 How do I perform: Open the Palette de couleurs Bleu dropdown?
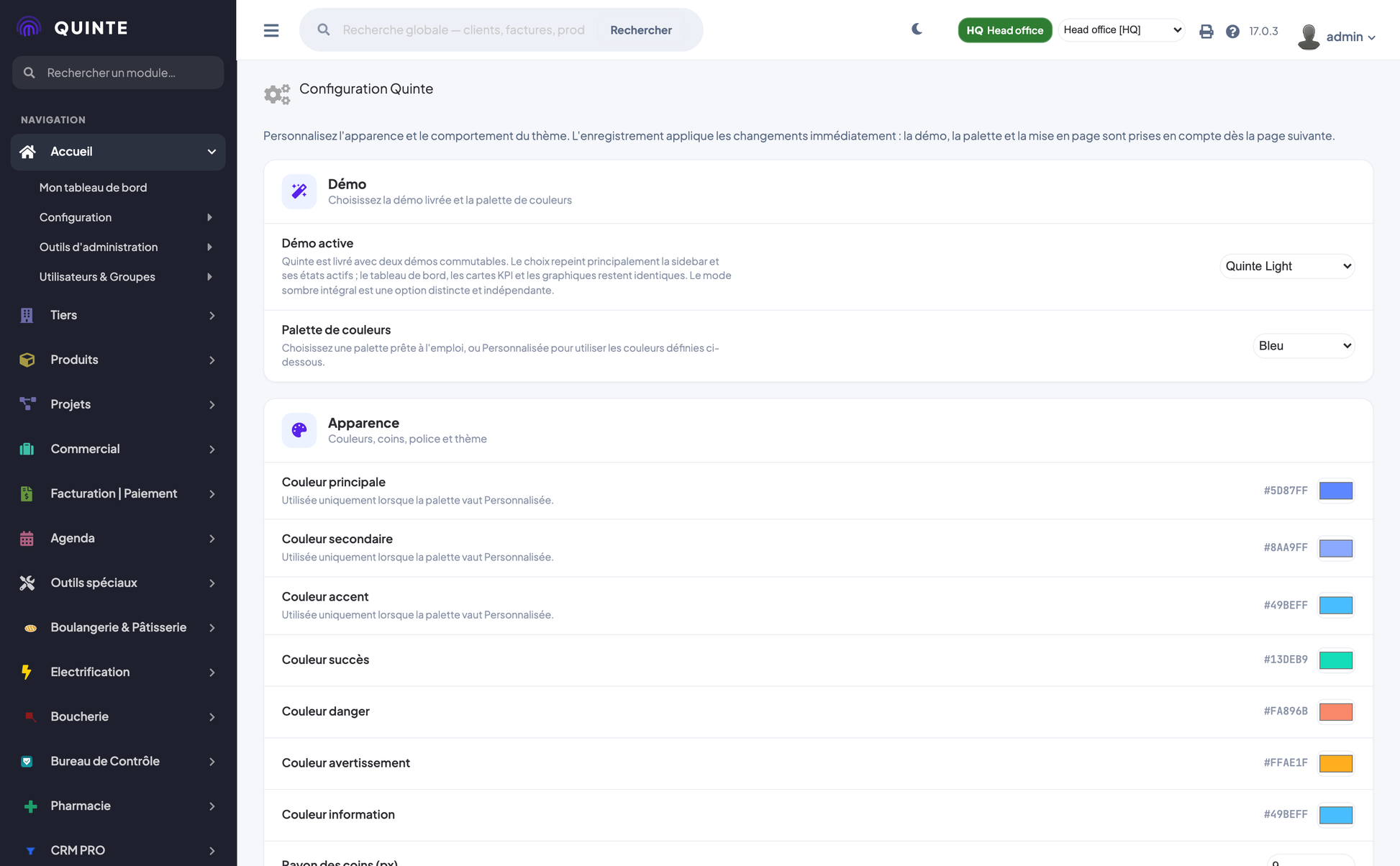[x=1304, y=346]
